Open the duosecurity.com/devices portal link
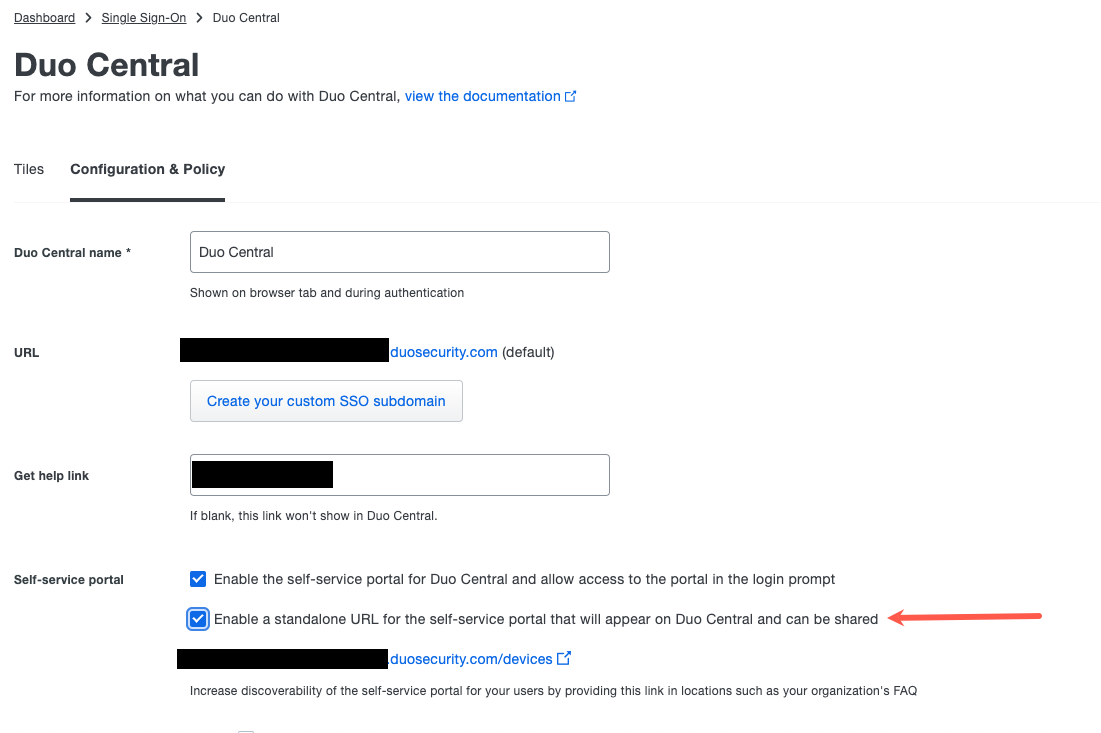1101x733 pixels. (470, 659)
